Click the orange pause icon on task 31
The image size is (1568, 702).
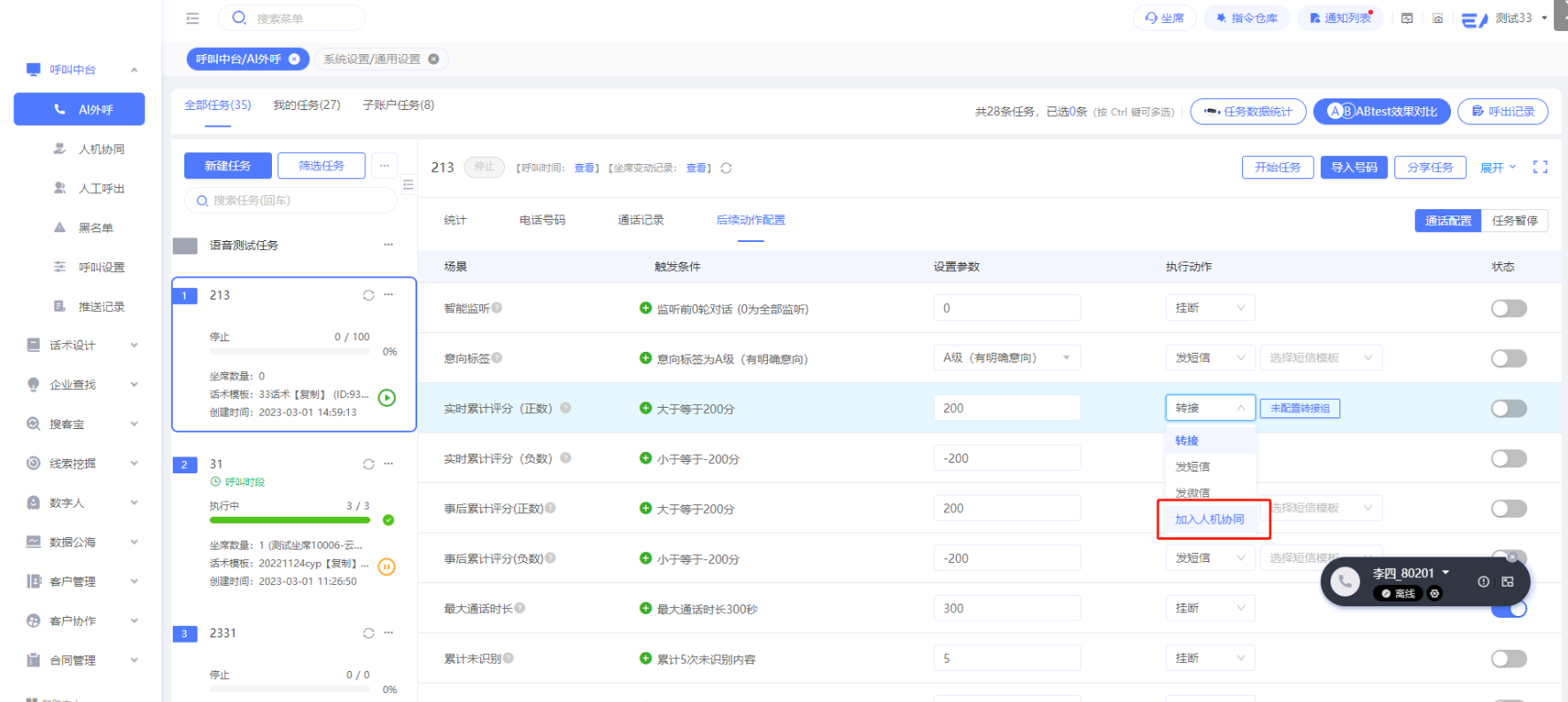[x=386, y=566]
